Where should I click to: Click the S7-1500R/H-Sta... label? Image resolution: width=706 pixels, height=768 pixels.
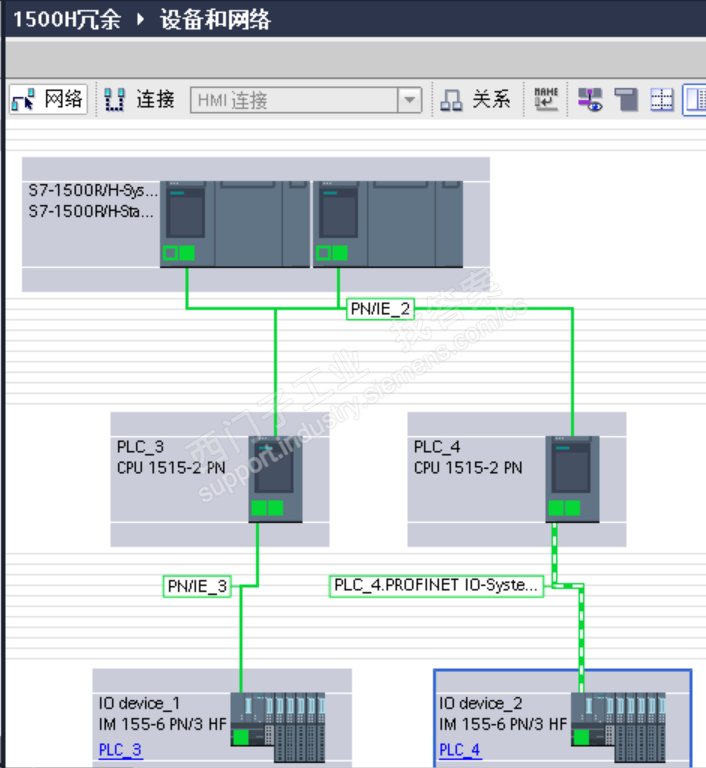click(91, 211)
